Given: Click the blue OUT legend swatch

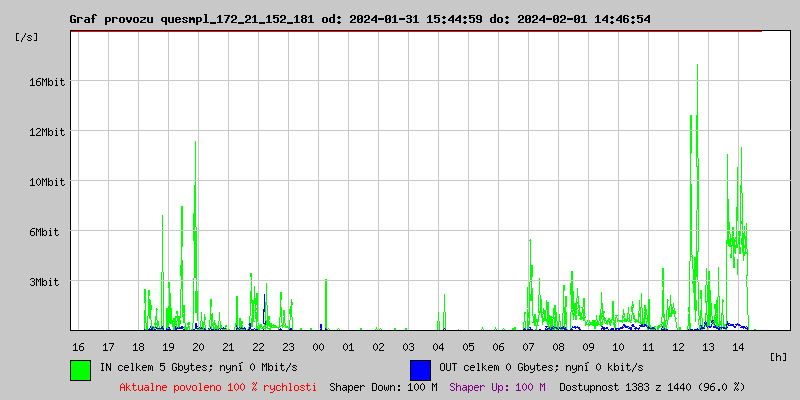Looking at the screenshot, I should click(420, 369).
